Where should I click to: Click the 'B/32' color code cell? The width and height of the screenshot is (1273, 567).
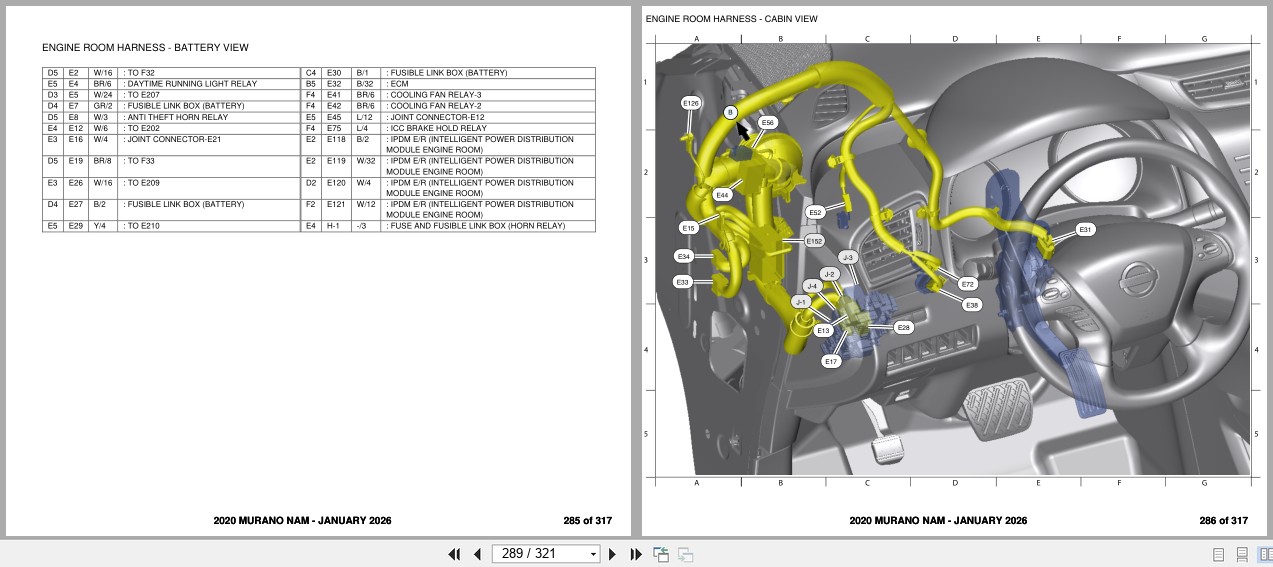pyautogui.click(x=365, y=84)
